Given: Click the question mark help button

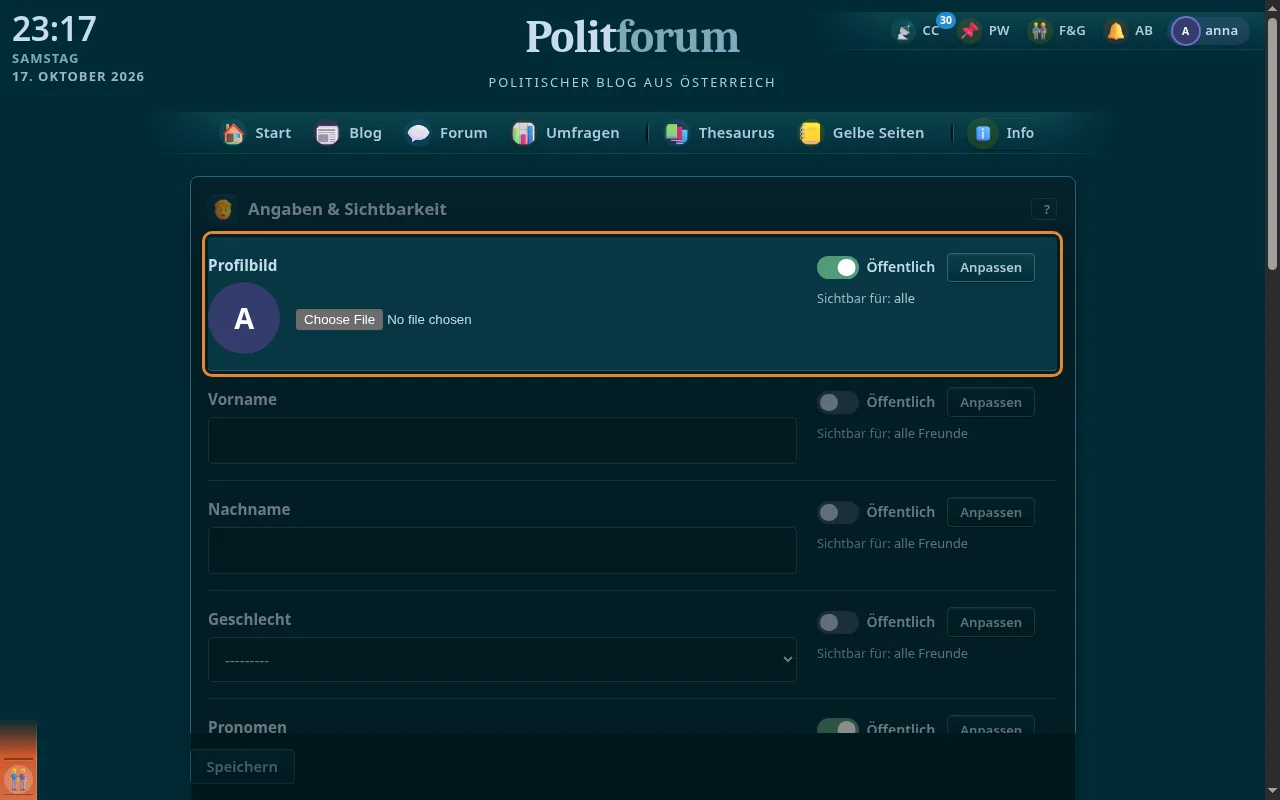Looking at the screenshot, I should 1046,209.
